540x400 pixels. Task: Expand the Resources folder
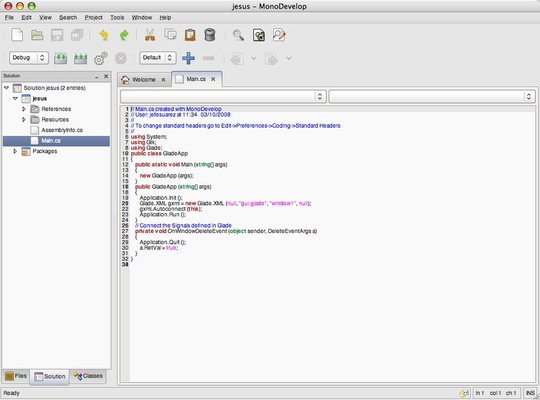(x=24, y=120)
